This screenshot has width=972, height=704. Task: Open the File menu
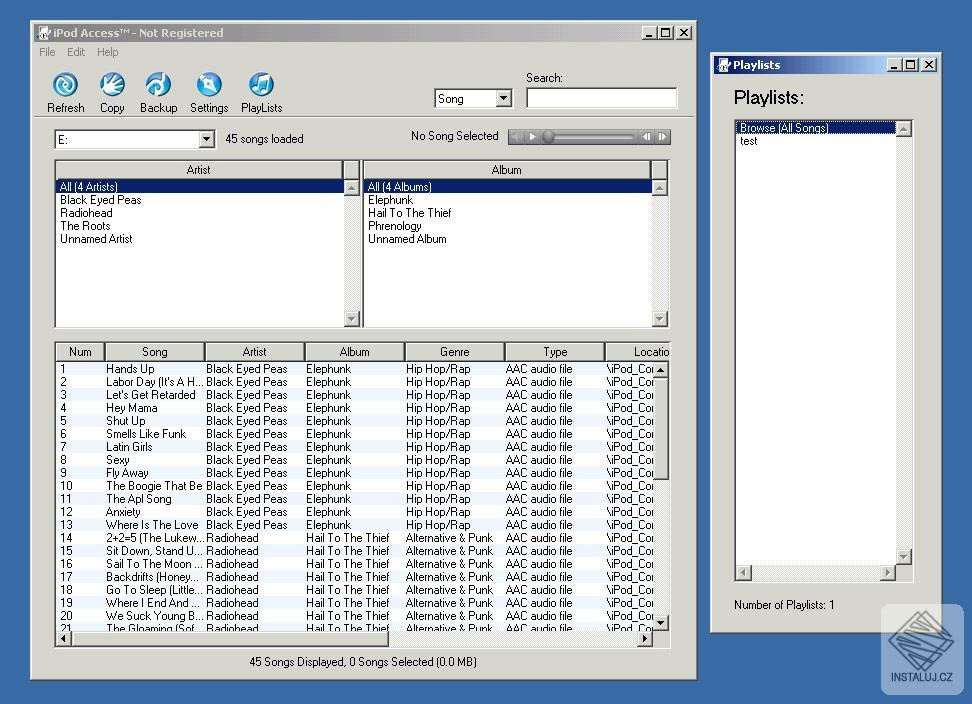[47, 52]
